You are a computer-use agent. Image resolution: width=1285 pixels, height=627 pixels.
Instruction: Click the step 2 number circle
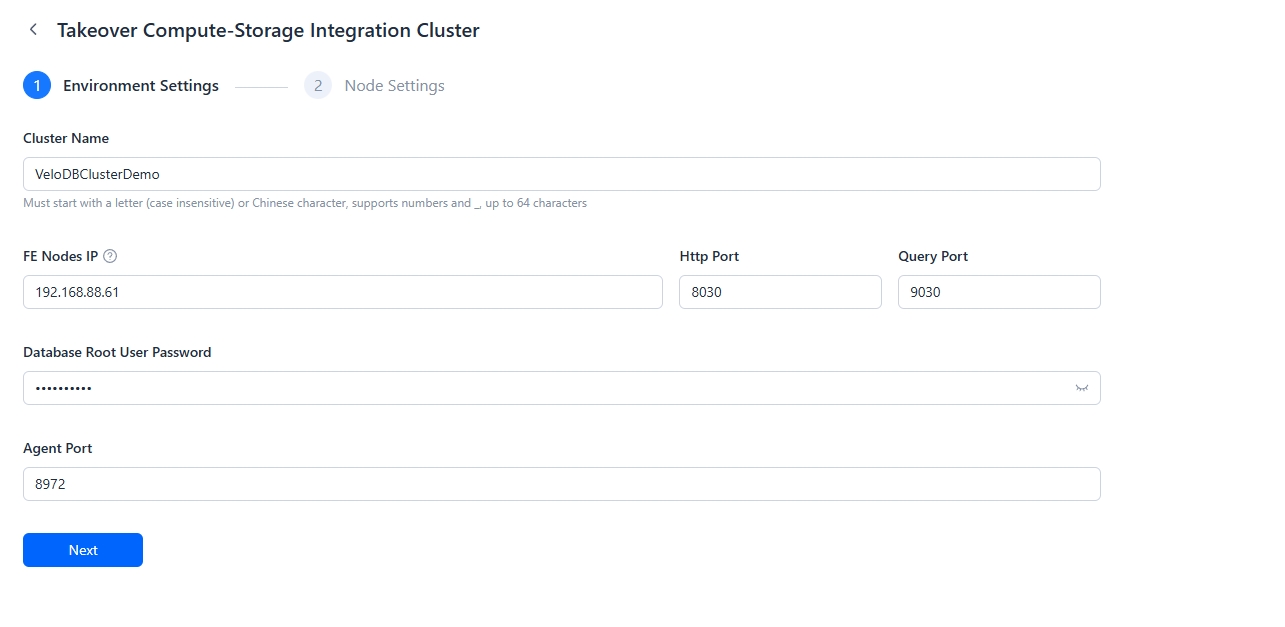click(x=318, y=86)
